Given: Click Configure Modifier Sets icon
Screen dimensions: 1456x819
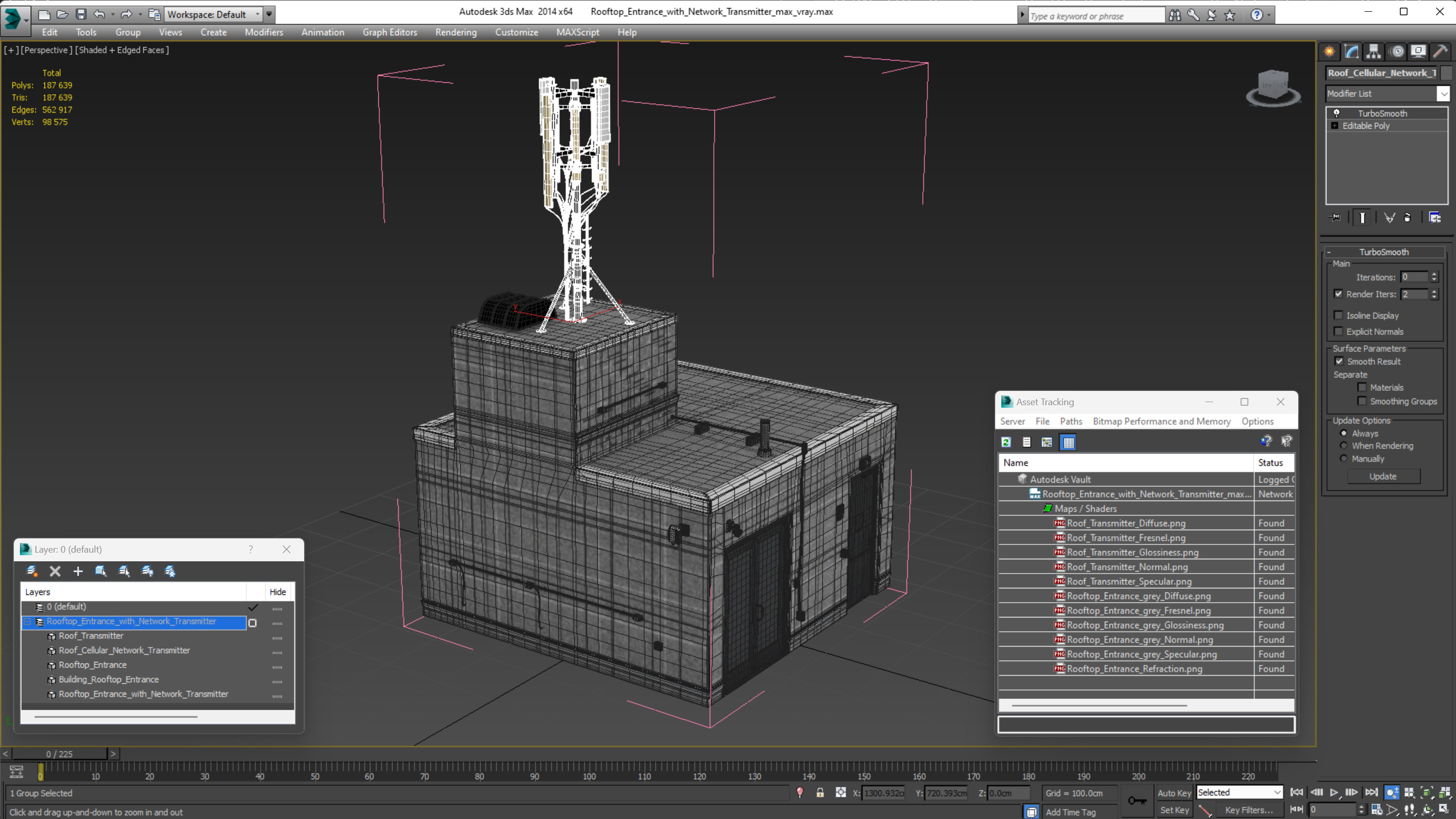Looking at the screenshot, I should [x=1435, y=217].
